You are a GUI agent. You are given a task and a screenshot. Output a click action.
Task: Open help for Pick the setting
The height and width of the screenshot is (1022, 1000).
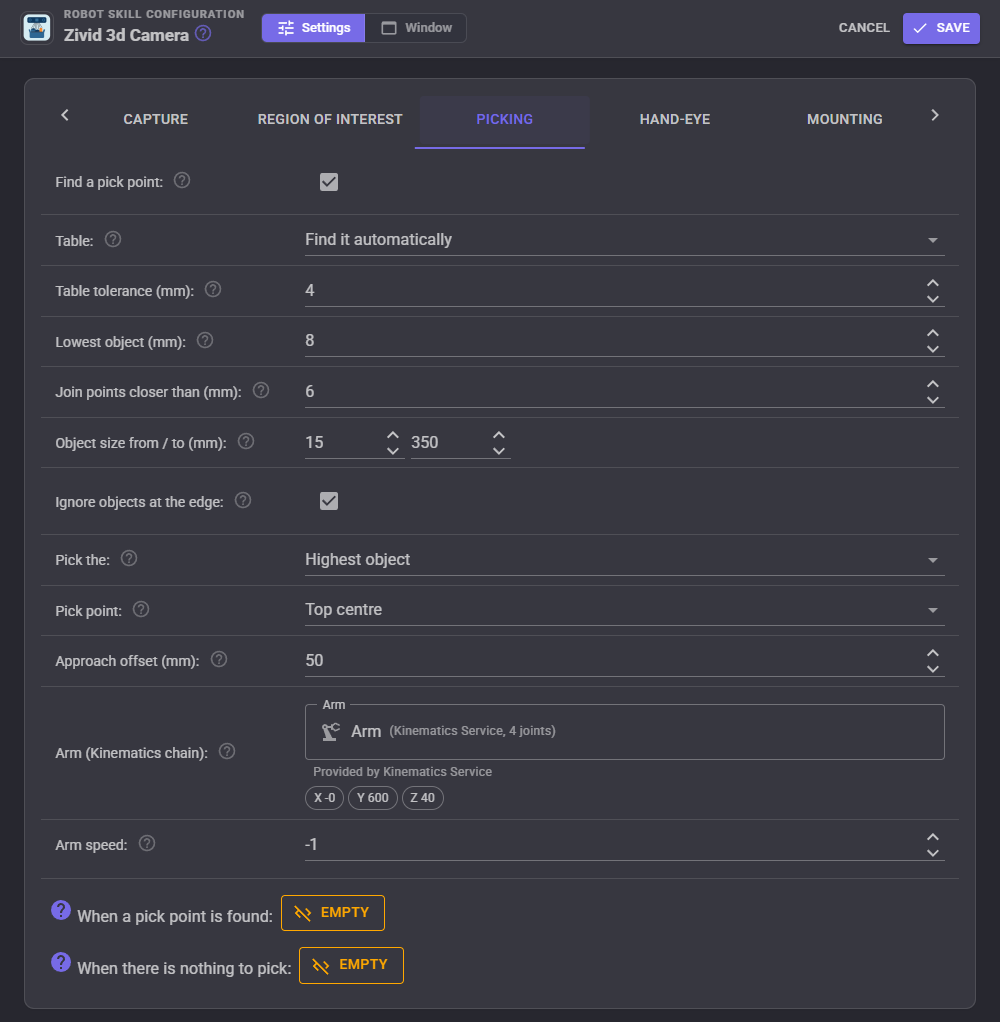[x=129, y=559]
